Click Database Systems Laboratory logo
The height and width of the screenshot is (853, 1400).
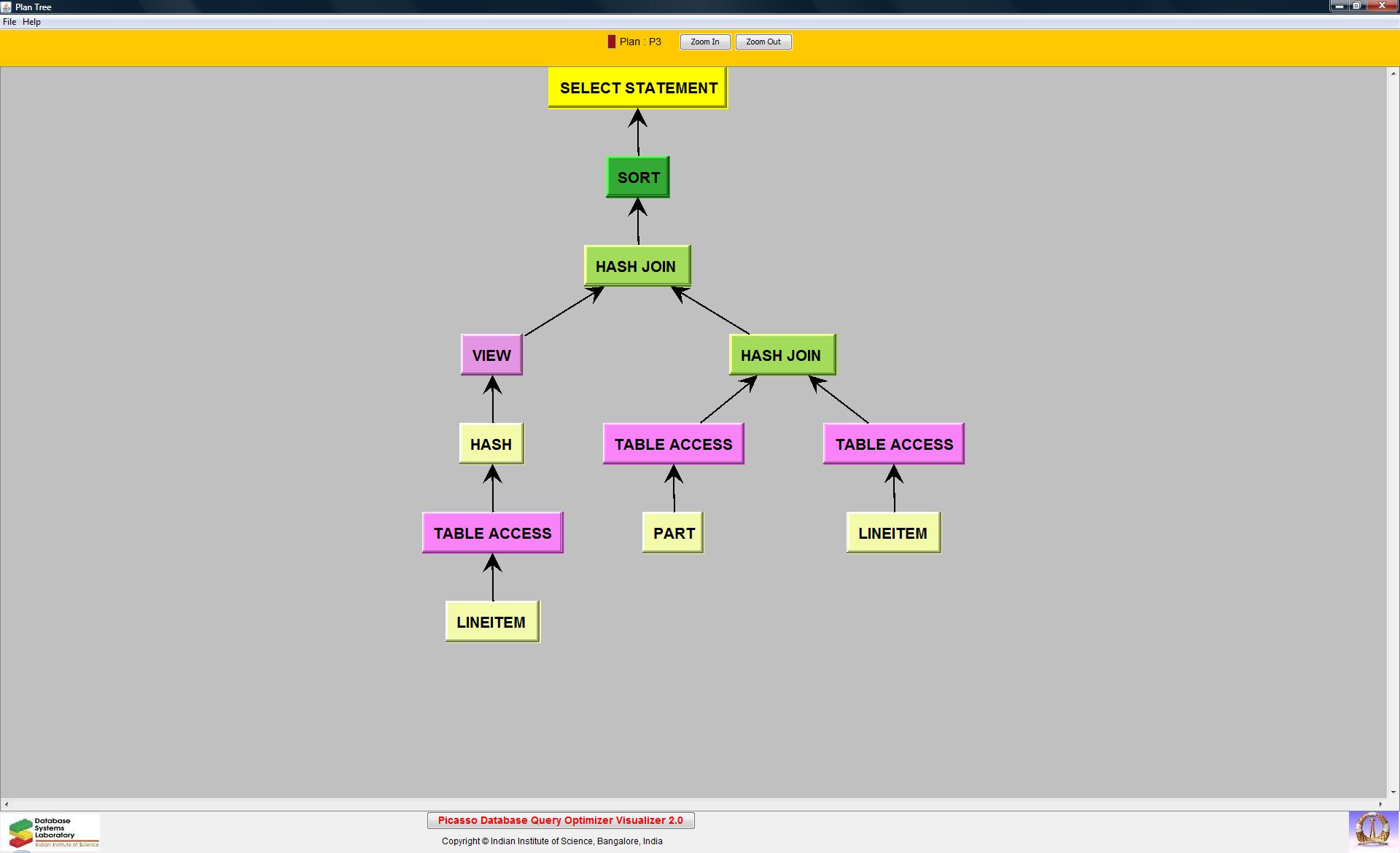click(x=51, y=832)
